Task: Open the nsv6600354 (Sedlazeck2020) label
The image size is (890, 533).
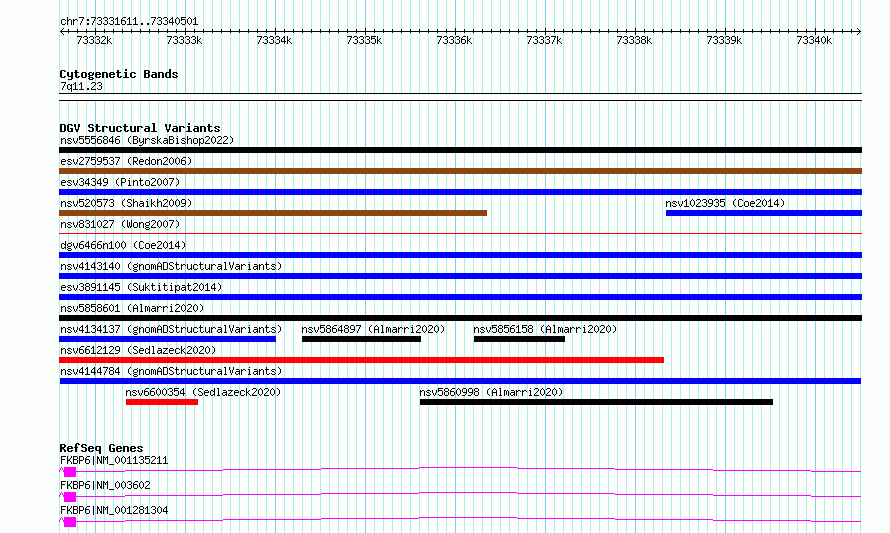Action: pos(203,392)
